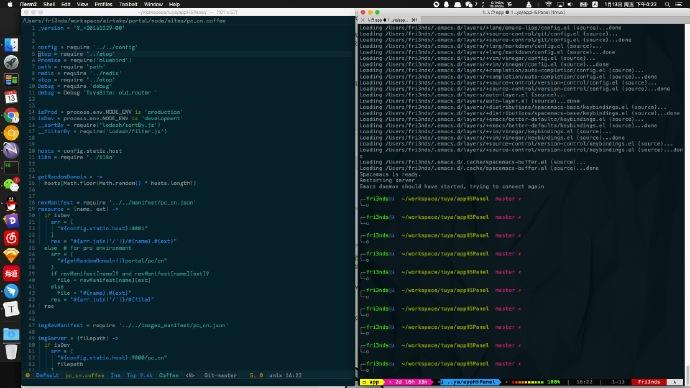Open Finder from the dock
Screen dimensions: 690x388
click(11, 45)
